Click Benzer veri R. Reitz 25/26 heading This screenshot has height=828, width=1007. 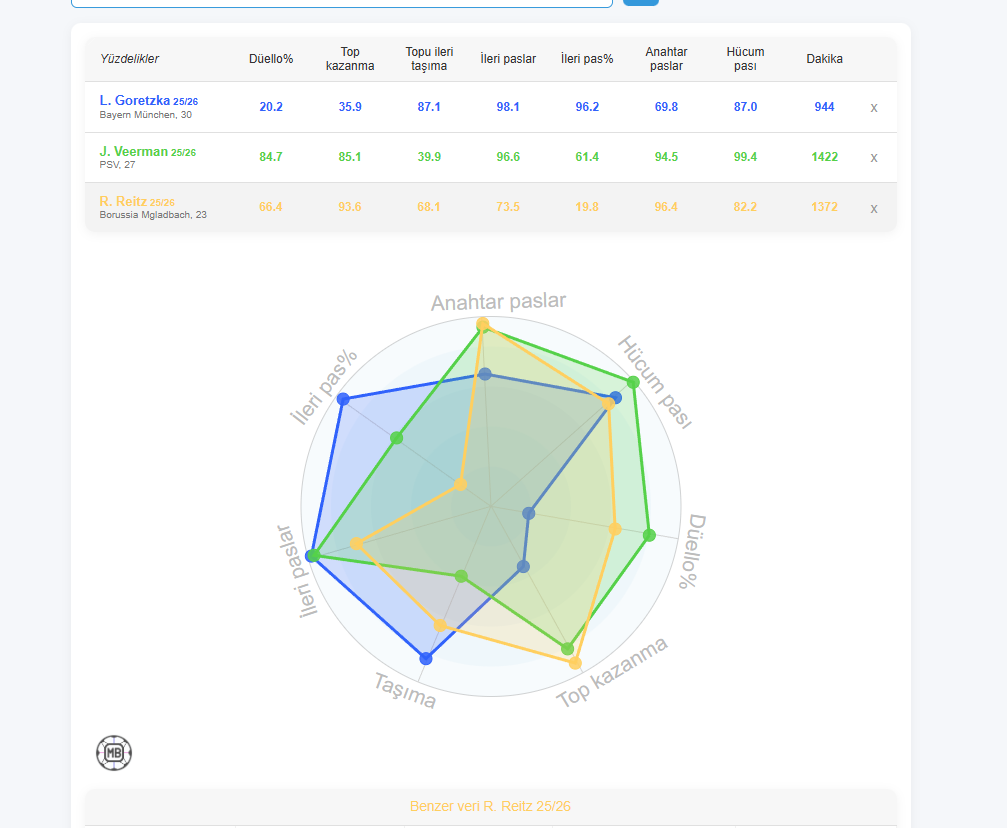(x=490, y=806)
